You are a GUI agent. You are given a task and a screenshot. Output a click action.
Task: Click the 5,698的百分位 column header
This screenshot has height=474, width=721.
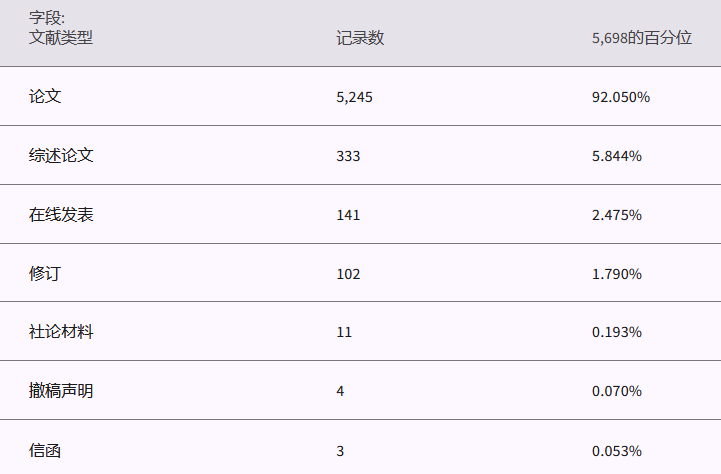pos(641,38)
